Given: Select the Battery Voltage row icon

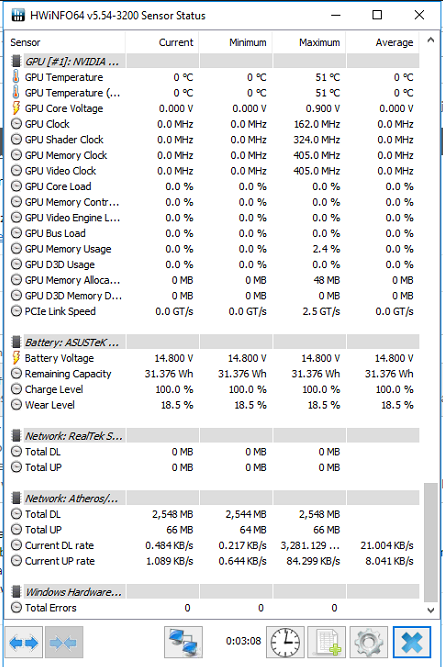Looking at the screenshot, I should pos(16,358).
